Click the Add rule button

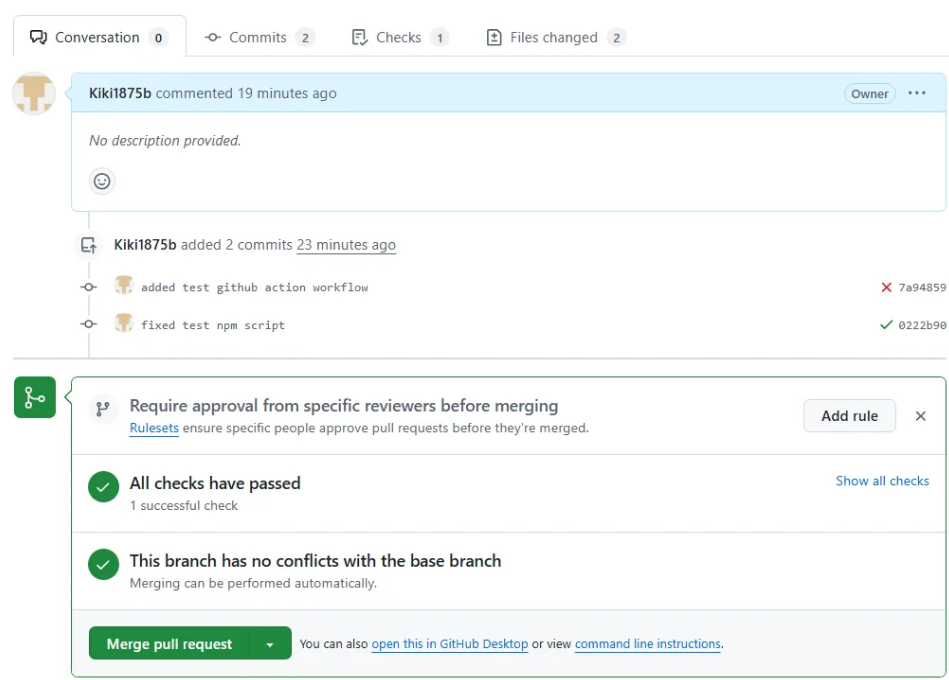(849, 416)
